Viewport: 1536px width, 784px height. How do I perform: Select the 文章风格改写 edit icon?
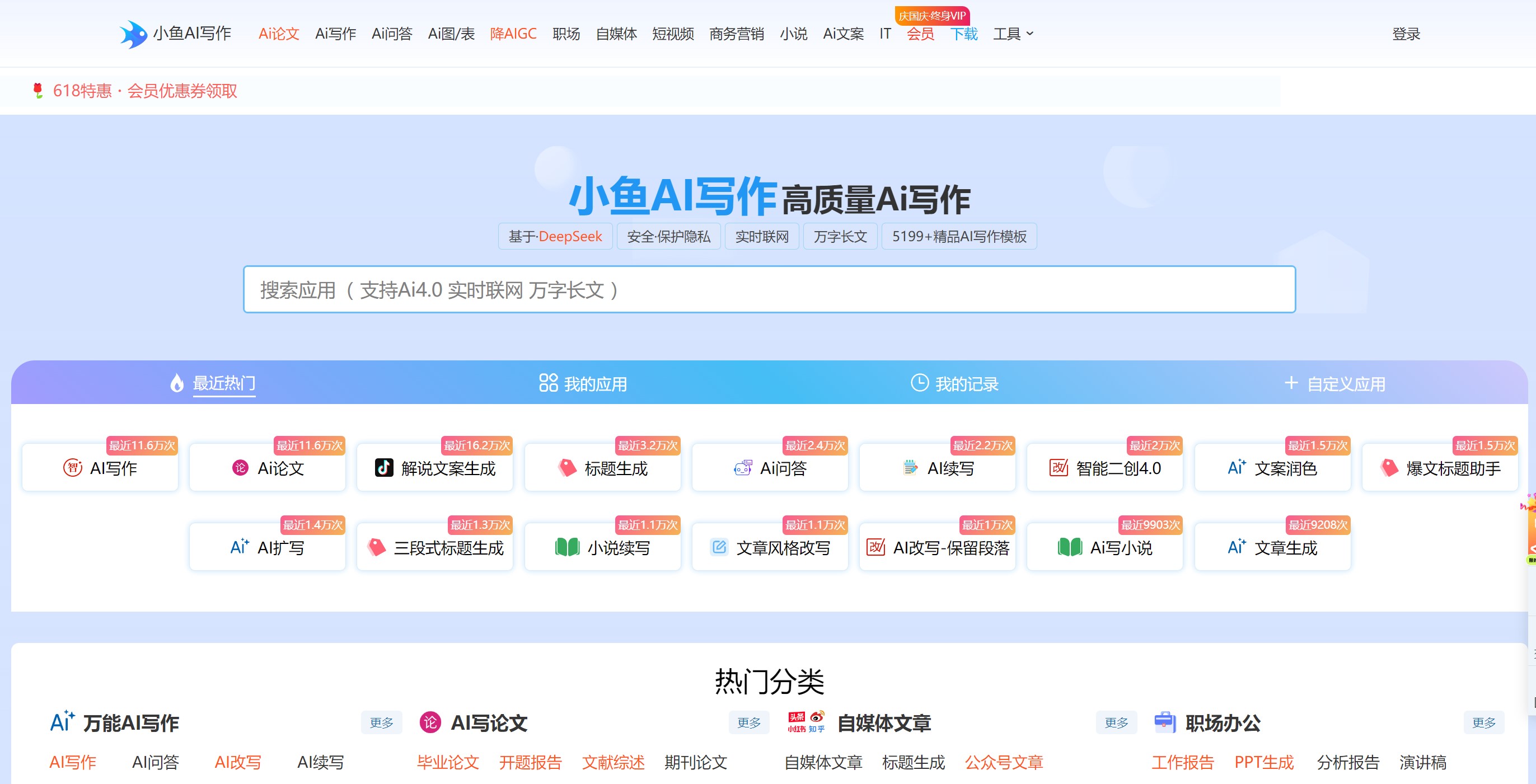tap(719, 547)
